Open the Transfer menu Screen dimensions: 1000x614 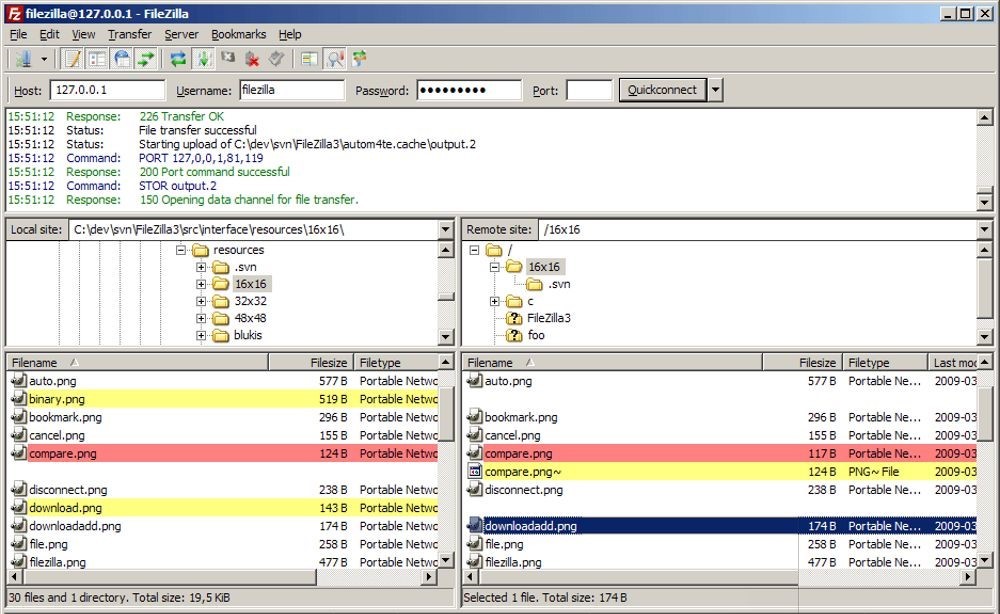(x=129, y=34)
